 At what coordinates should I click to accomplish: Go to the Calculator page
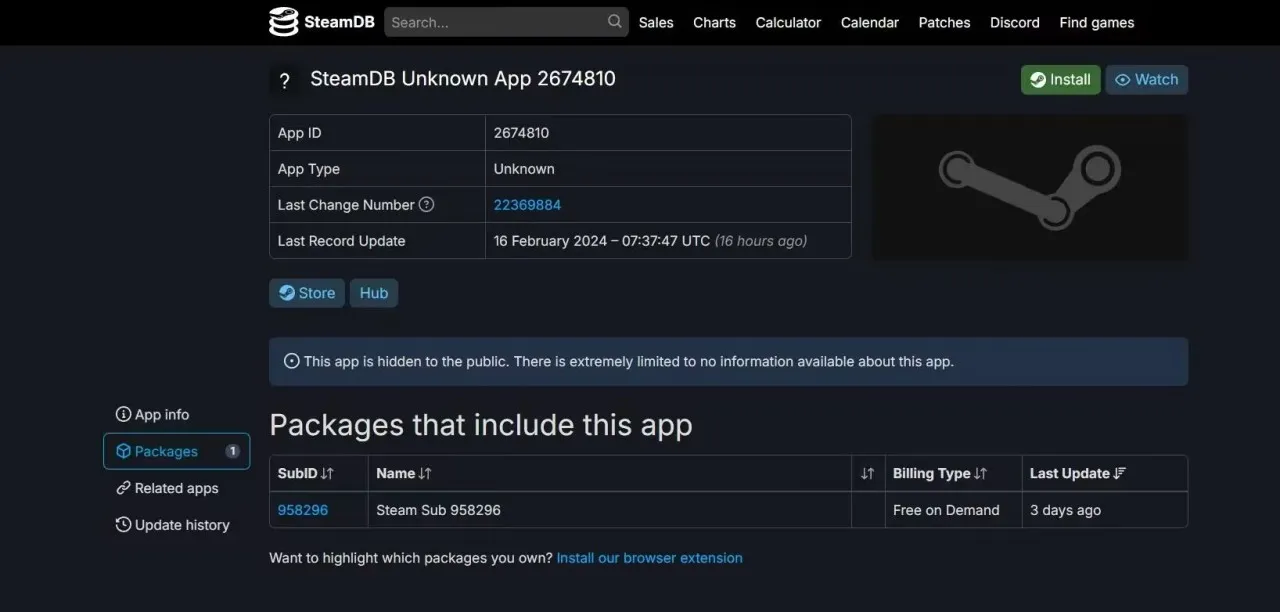788,22
